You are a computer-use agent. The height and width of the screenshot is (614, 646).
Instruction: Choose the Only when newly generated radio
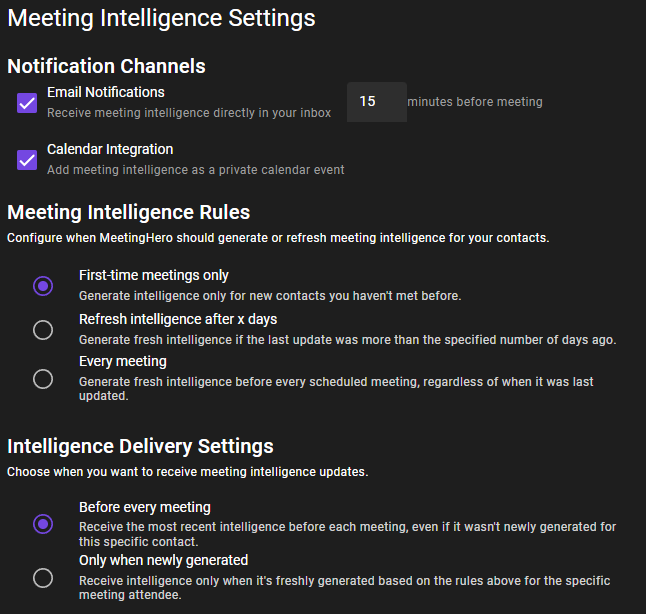click(x=43, y=578)
